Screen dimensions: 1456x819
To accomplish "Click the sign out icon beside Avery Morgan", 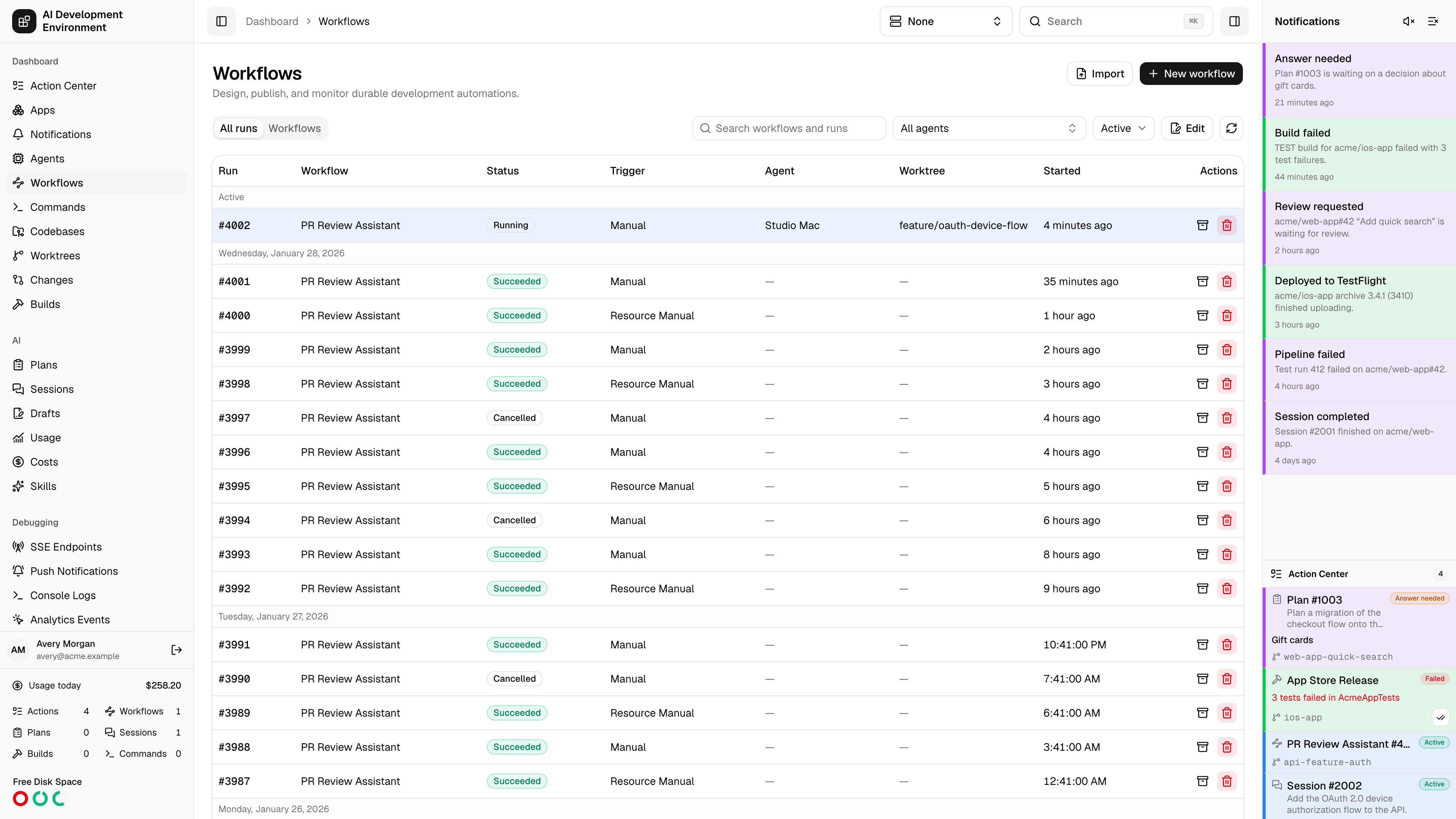I will 176,650.
